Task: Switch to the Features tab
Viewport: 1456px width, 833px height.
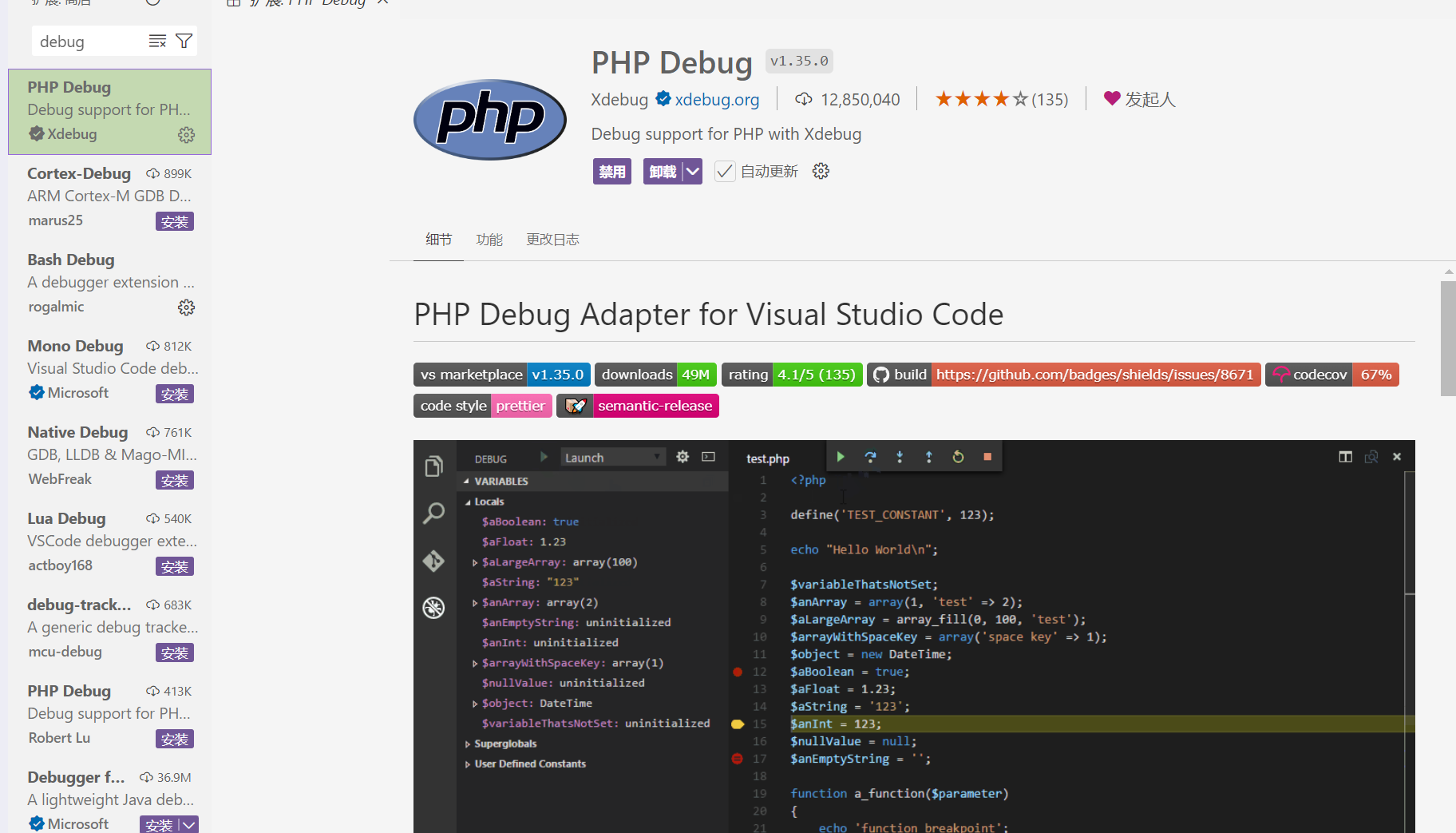Action: pyautogui.click(x=489, y=240)
